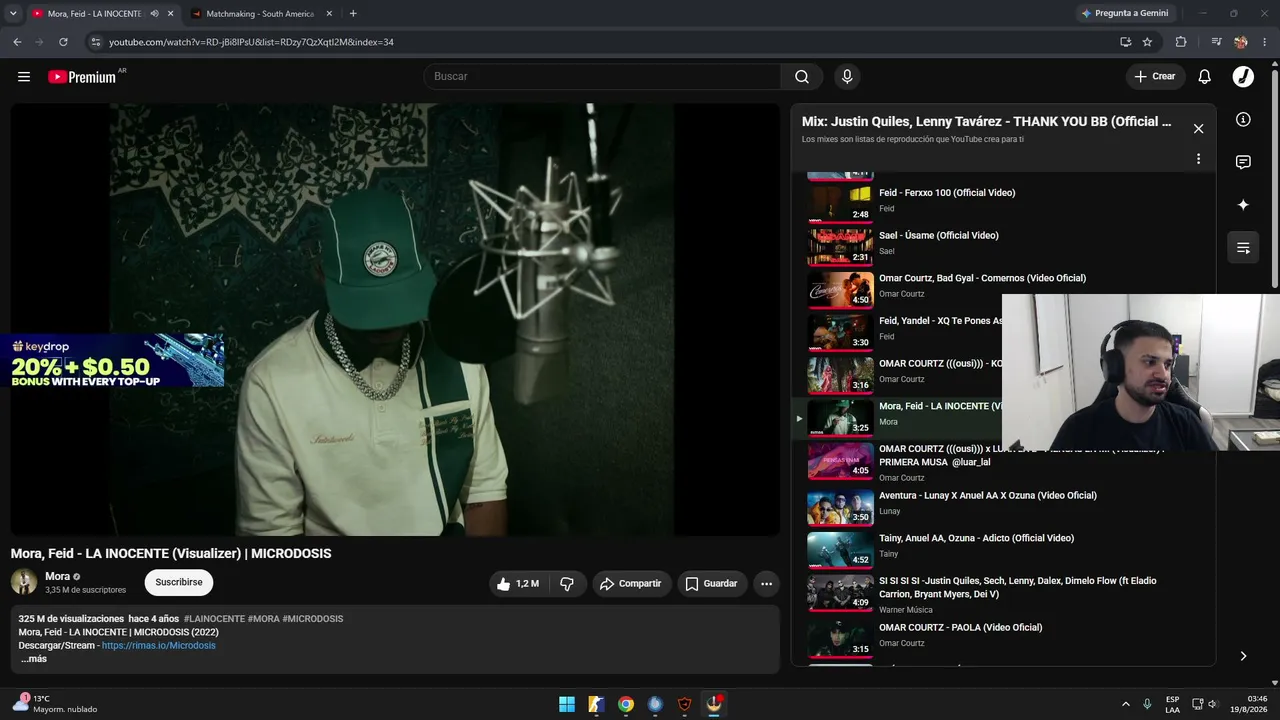Dislike the LA INOCENTE video
Viewport: 1280px width, 720px height.
(567, 584)
